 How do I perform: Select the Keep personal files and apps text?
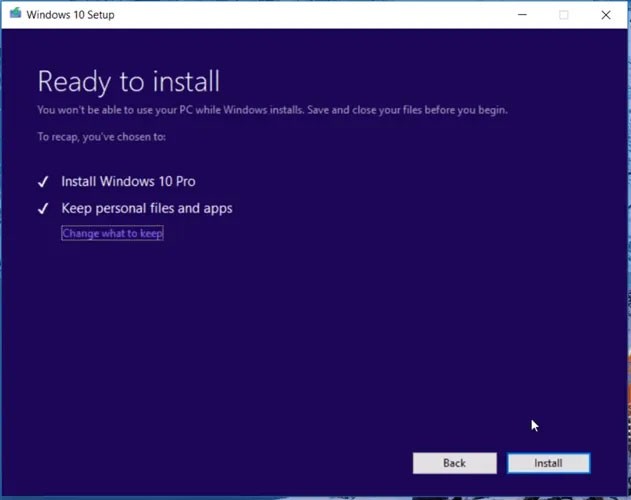146,209
